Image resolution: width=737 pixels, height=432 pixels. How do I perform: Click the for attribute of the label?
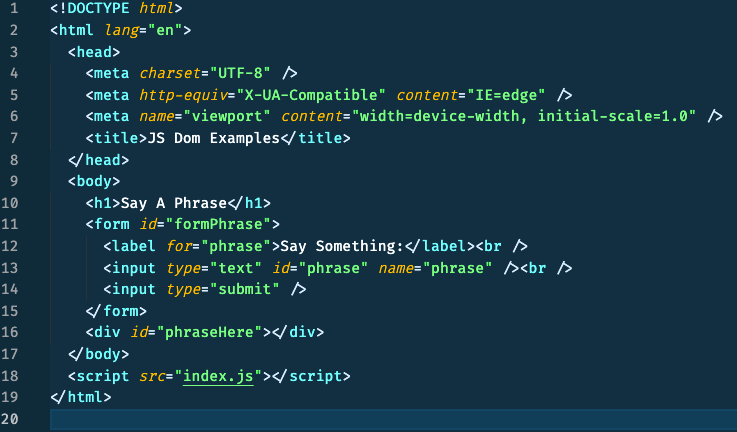(179, 246)
